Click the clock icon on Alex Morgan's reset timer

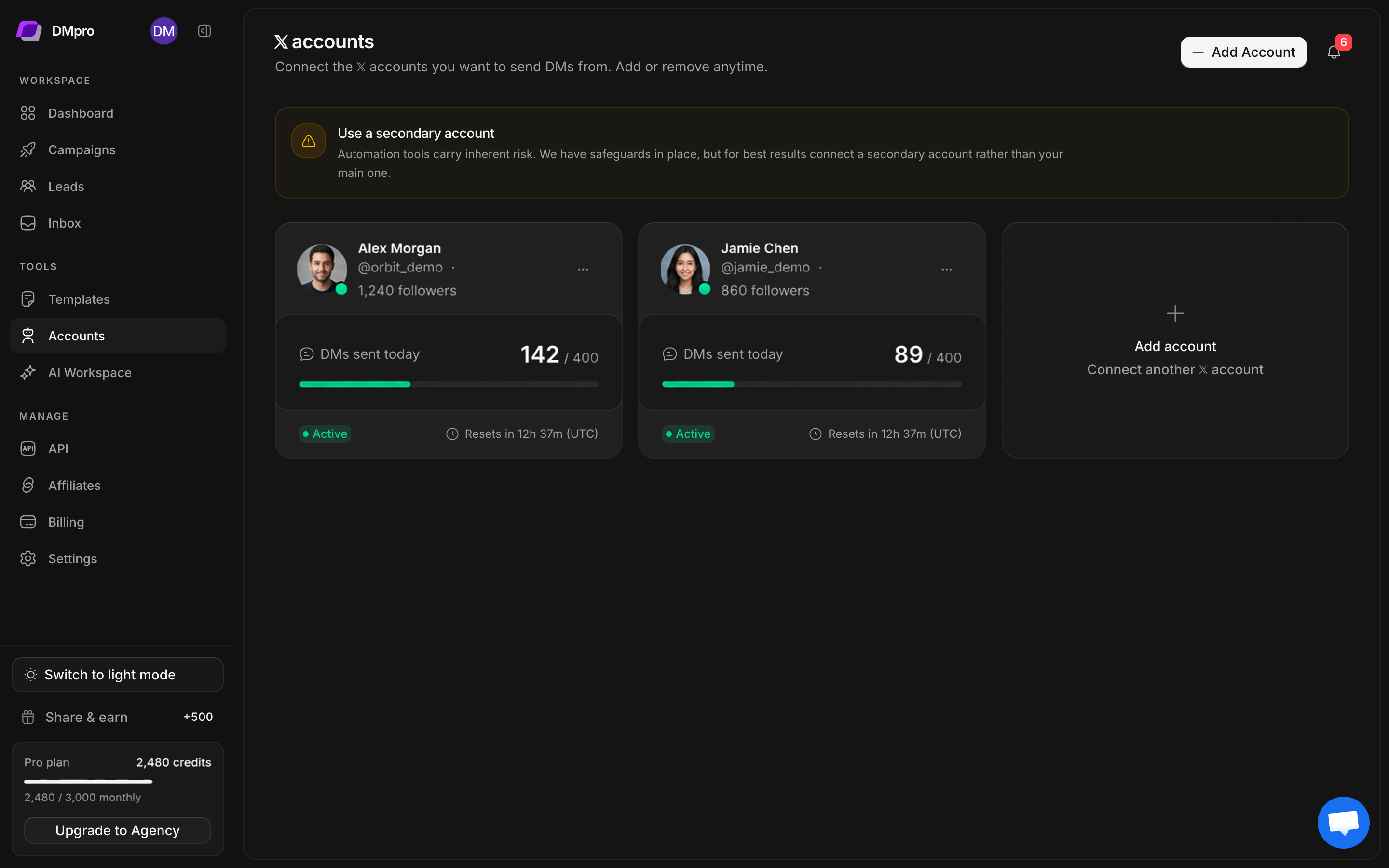pos(452,434)
